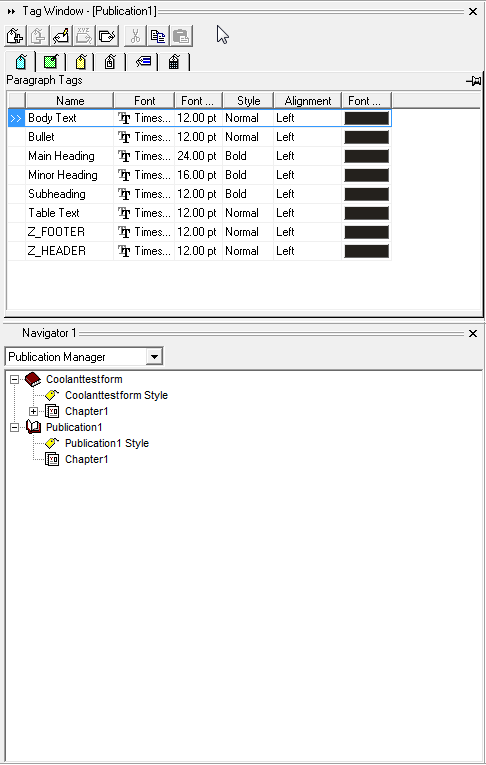Screen dimensions: 486x765
Task: Select Publication1 Style in the tree
Action: 107,443
